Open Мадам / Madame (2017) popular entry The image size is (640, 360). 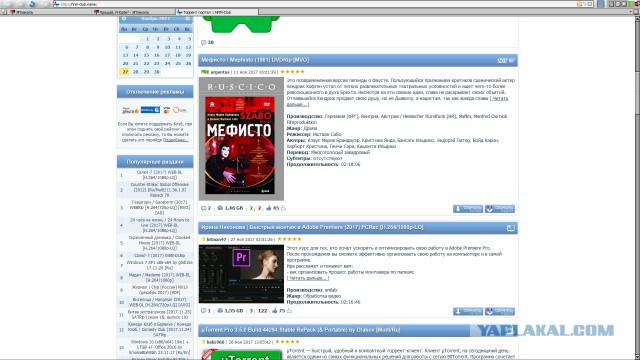pos(159,278)
